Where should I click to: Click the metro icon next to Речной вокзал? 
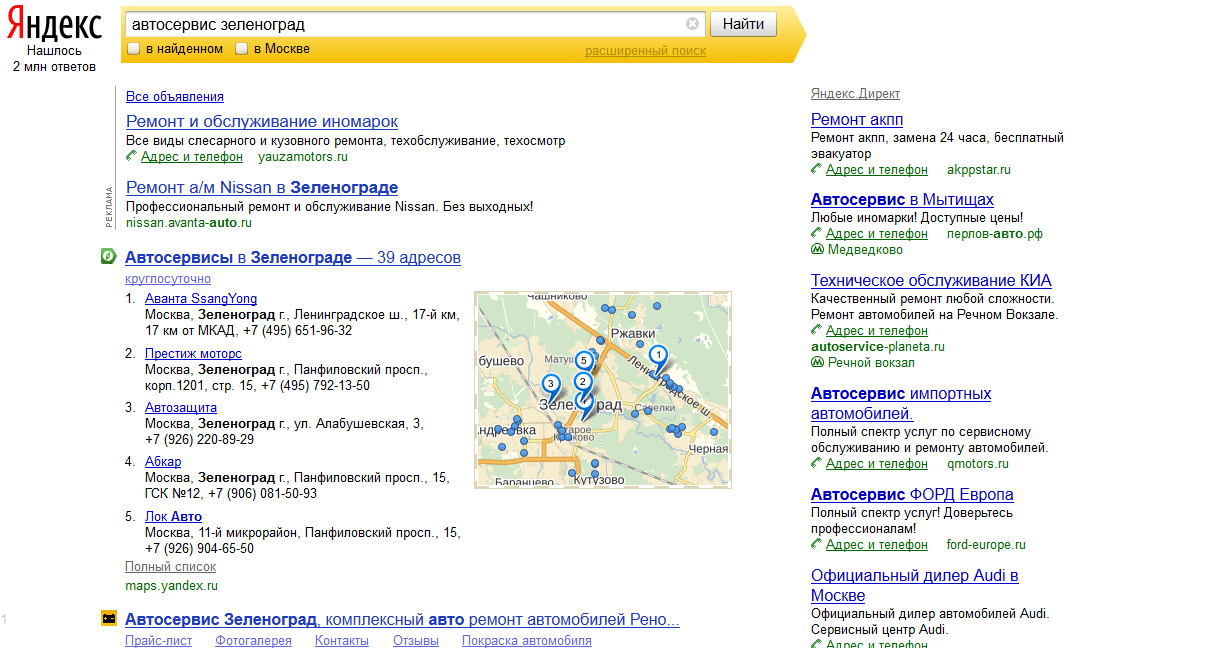(x=817, y=363)
